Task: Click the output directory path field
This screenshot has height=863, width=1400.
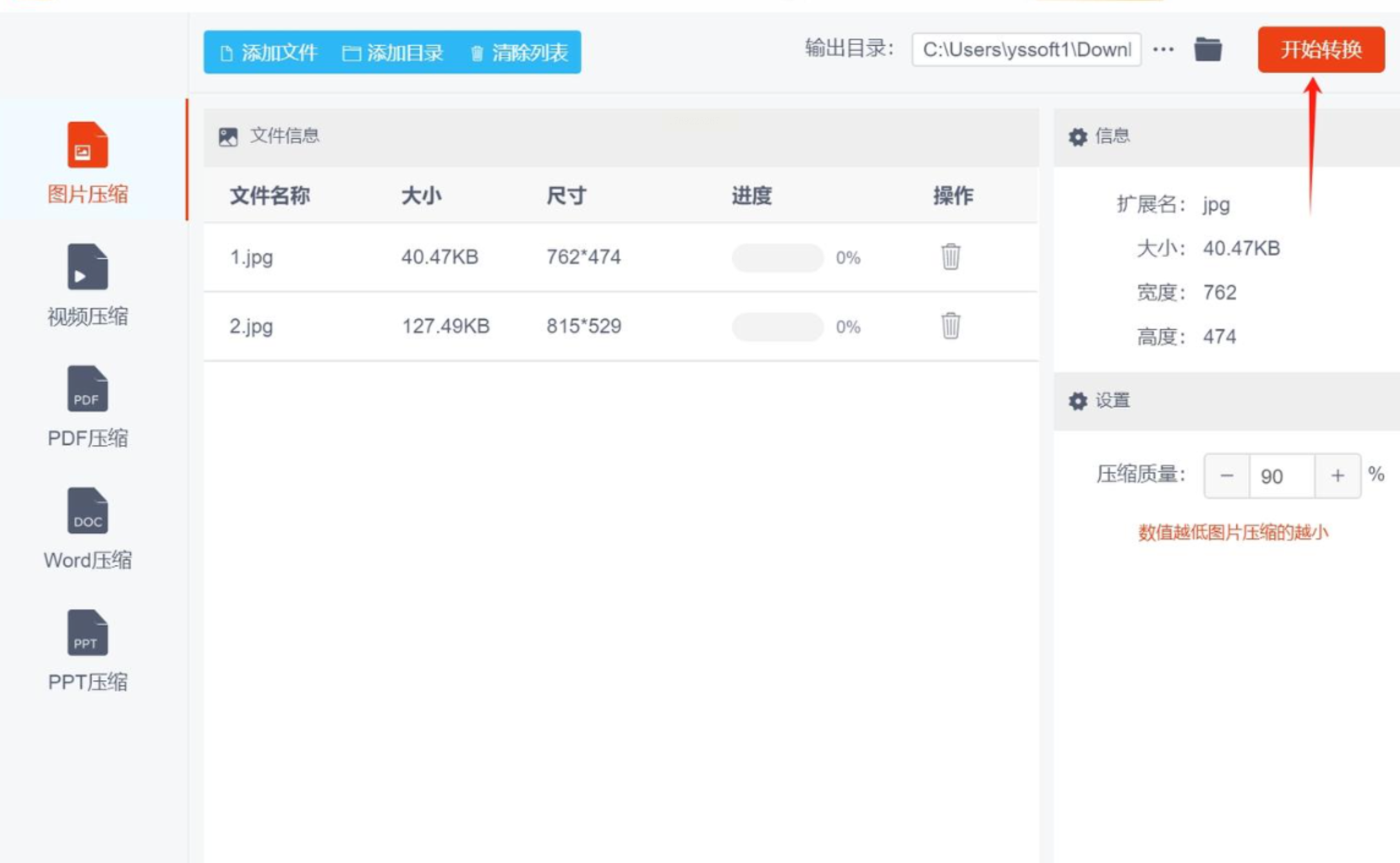Action: pyautogui.click(x=1026, y=50)
